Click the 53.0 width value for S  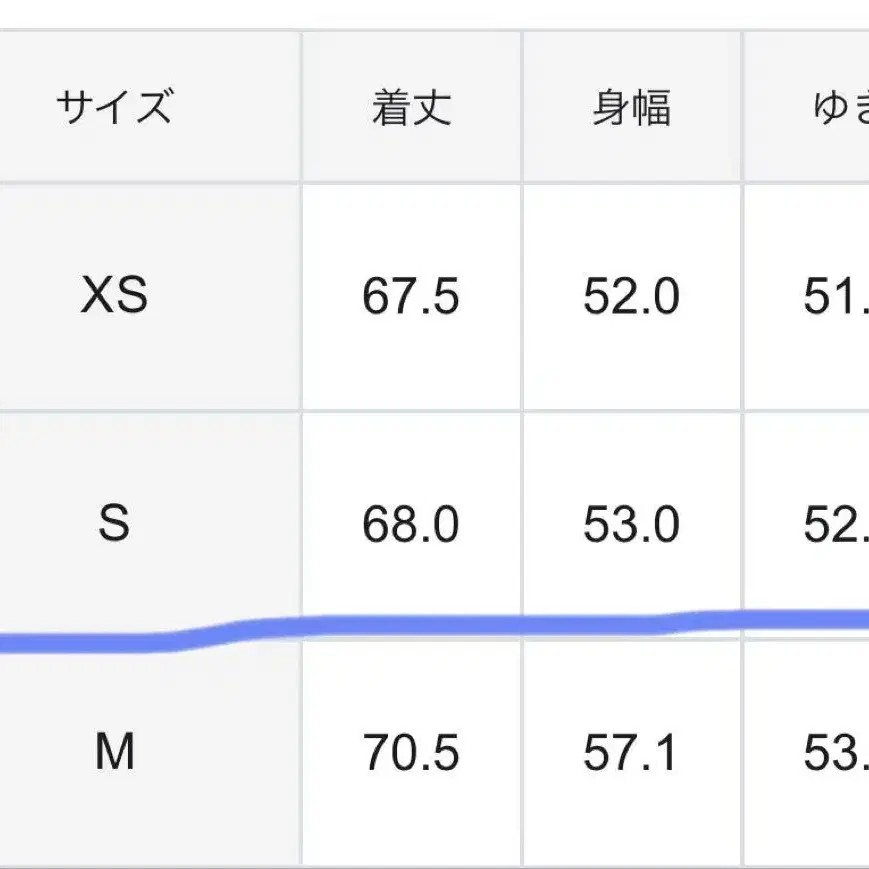coord(631,524)
